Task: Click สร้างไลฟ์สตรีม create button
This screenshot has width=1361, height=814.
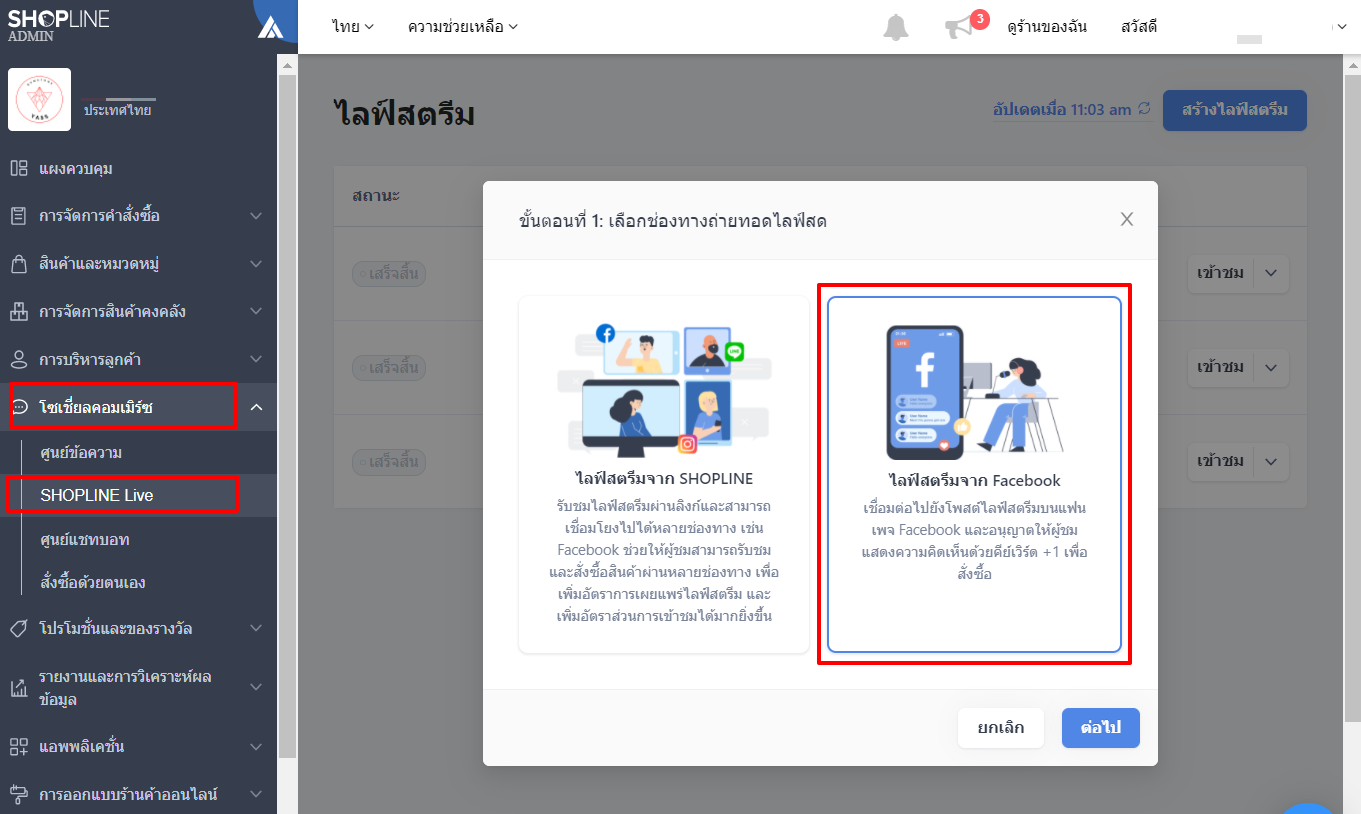Action: point(1235,110)
